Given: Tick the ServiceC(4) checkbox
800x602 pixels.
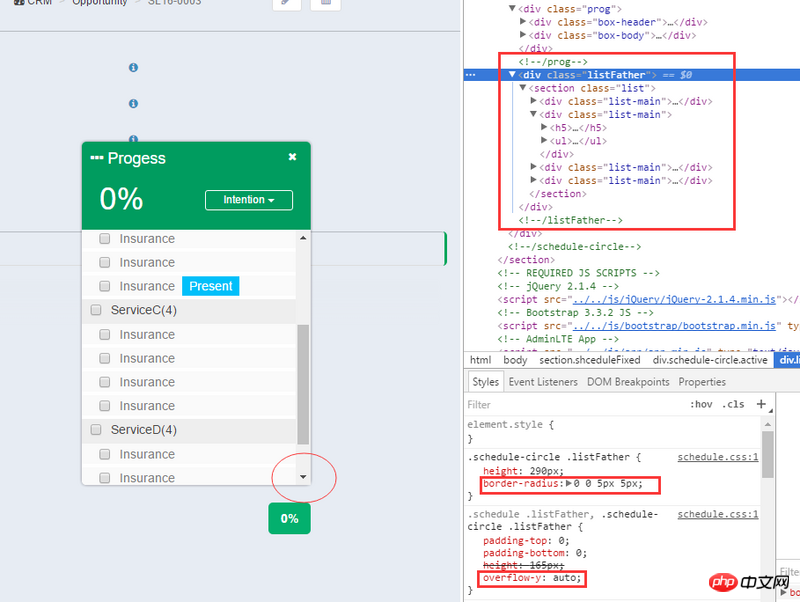Looking at the screenshot, I should pyautogui.click(x=96, y=310).
